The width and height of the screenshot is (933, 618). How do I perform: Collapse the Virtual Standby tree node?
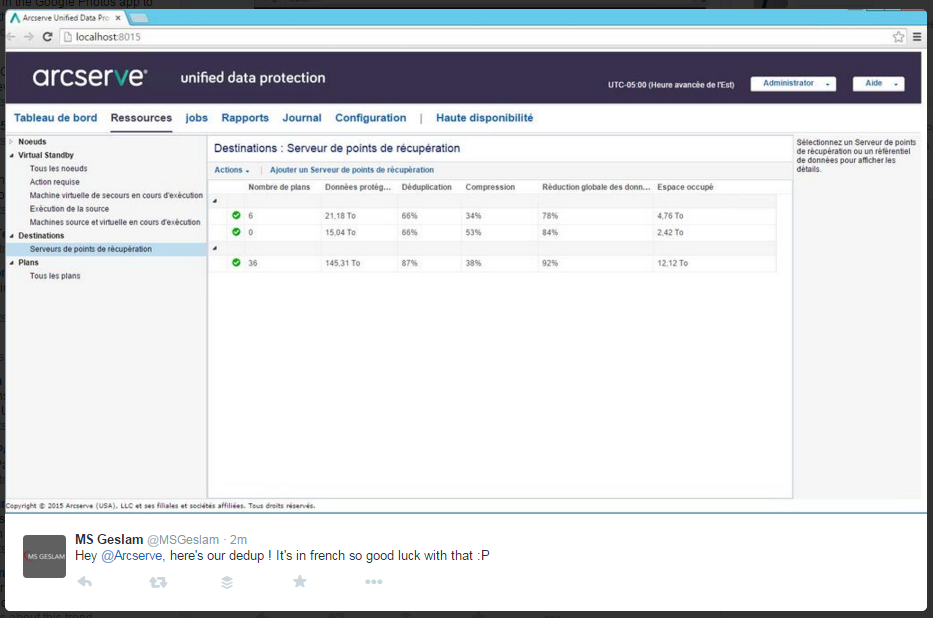click(x=11, y=155)
